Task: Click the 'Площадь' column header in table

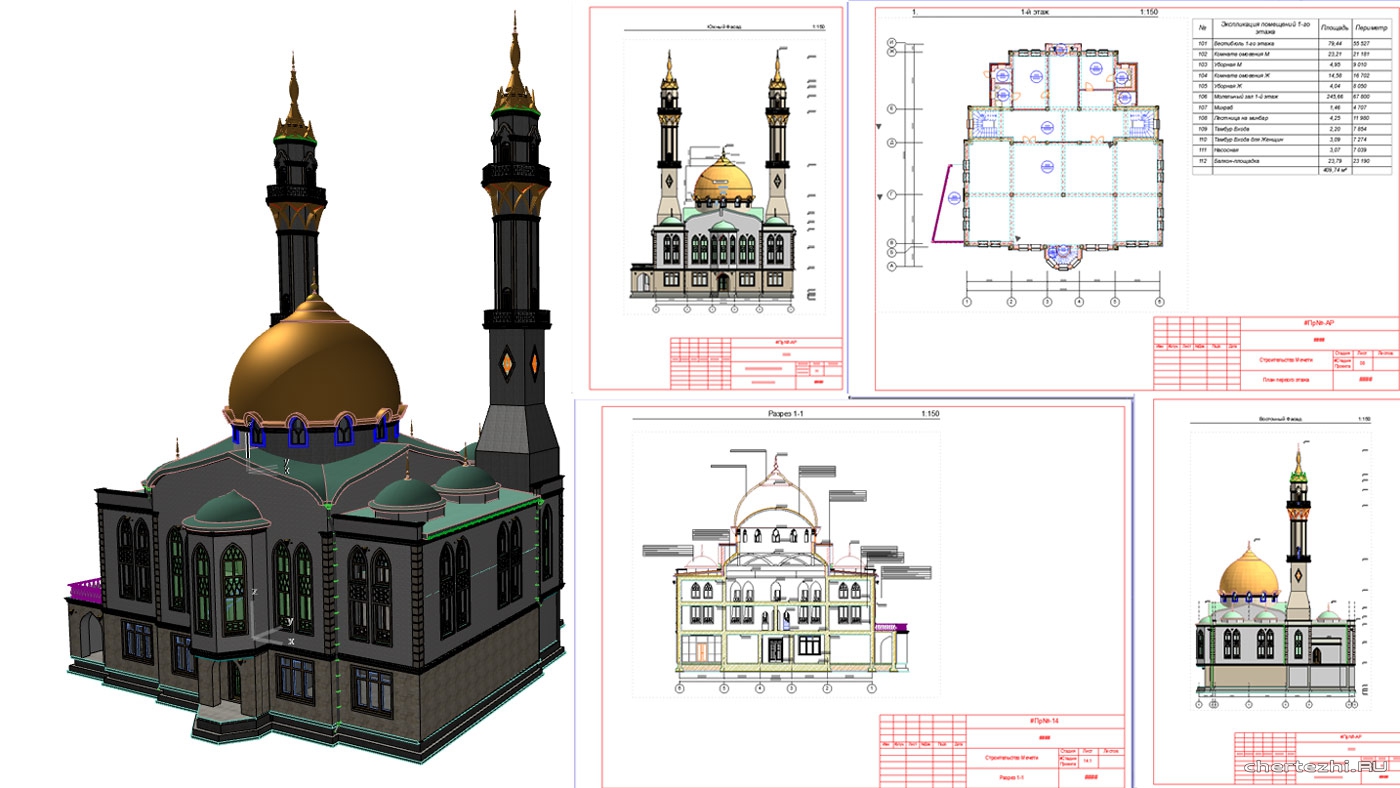Action: 1333,26
